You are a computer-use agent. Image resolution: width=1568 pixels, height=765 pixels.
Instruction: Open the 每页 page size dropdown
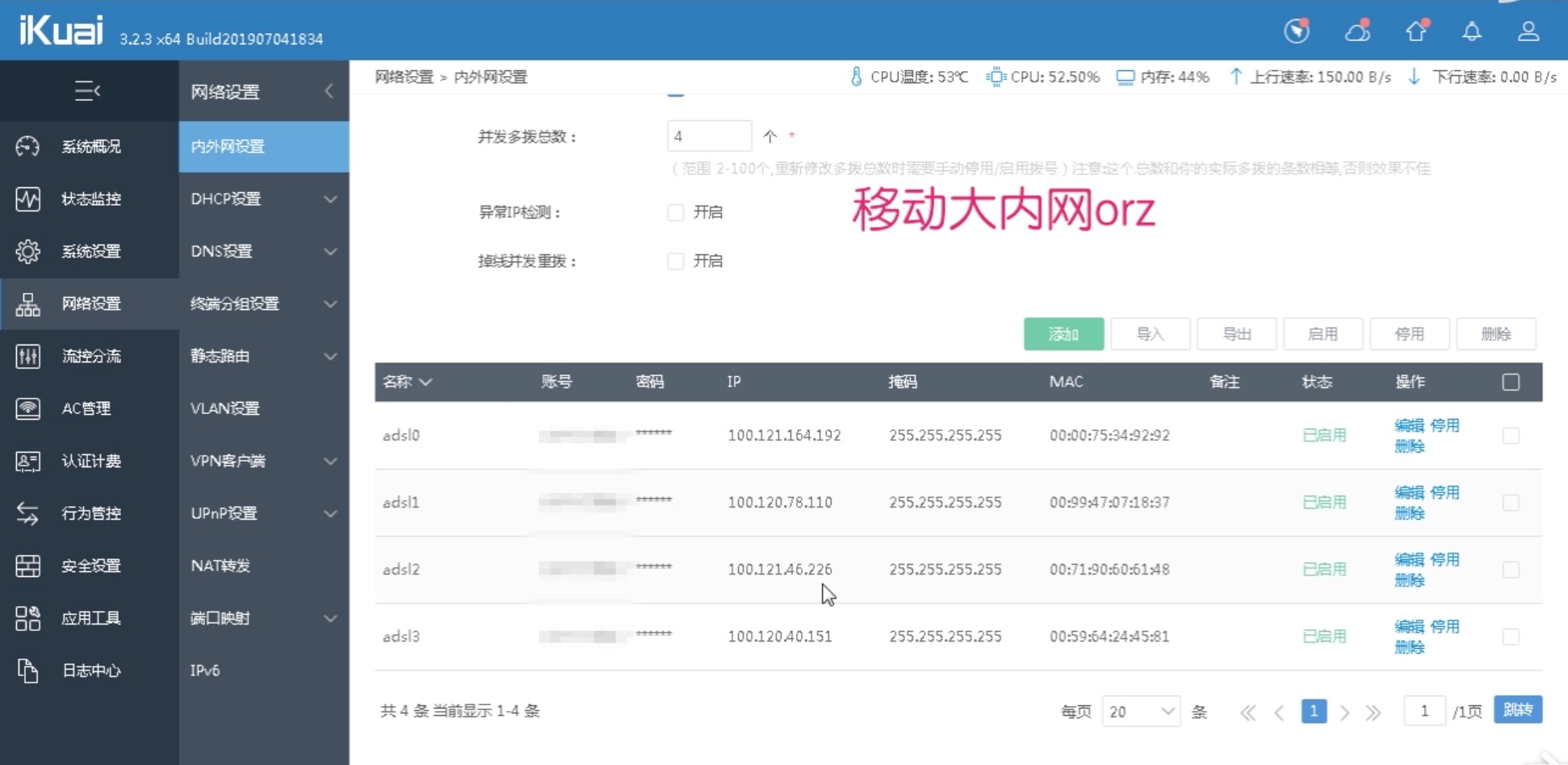[x=1140, y=711]
